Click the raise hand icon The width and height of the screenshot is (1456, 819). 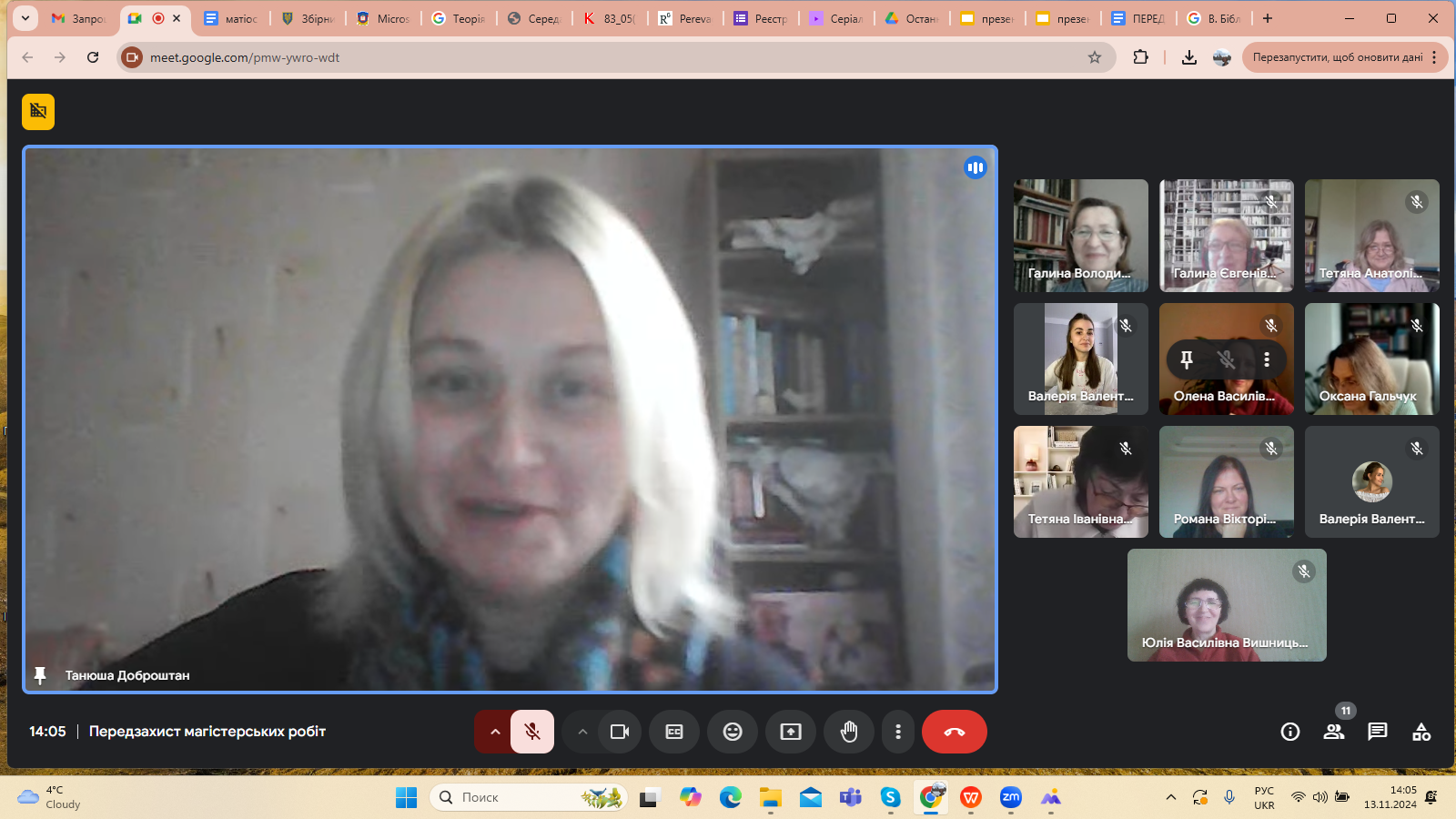tap(848, 732)
